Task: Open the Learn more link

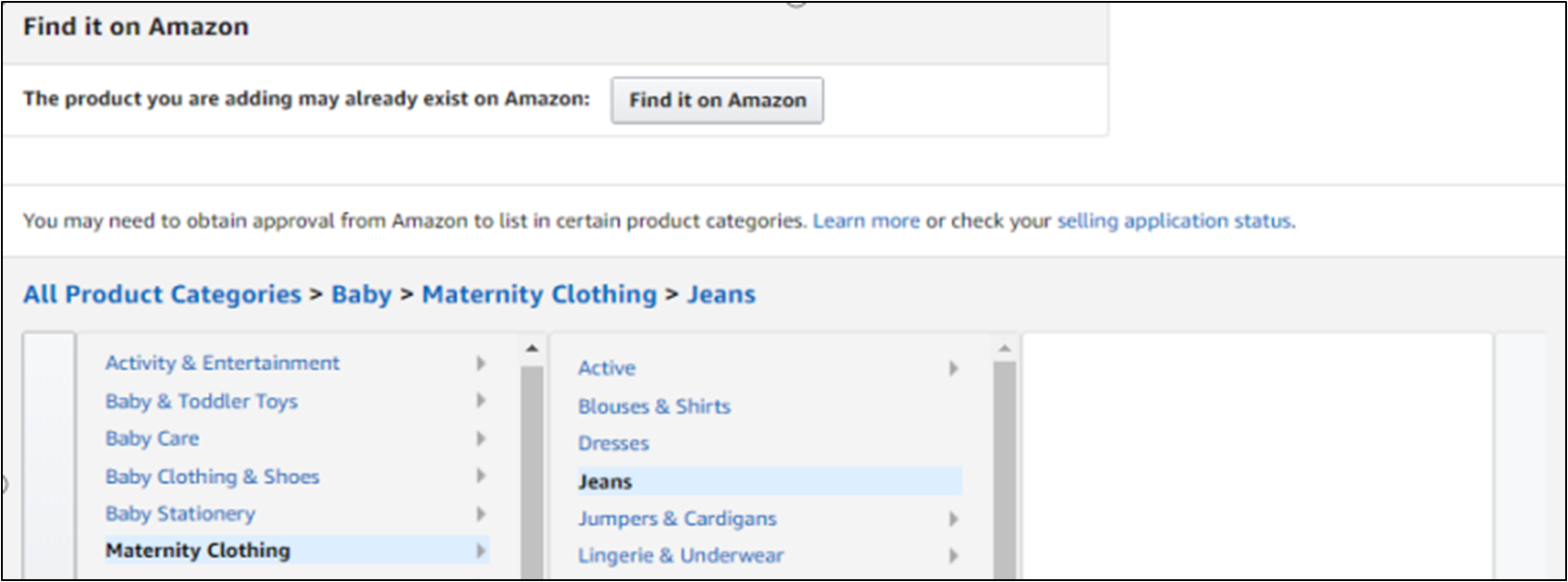Action: click(866, 221)
